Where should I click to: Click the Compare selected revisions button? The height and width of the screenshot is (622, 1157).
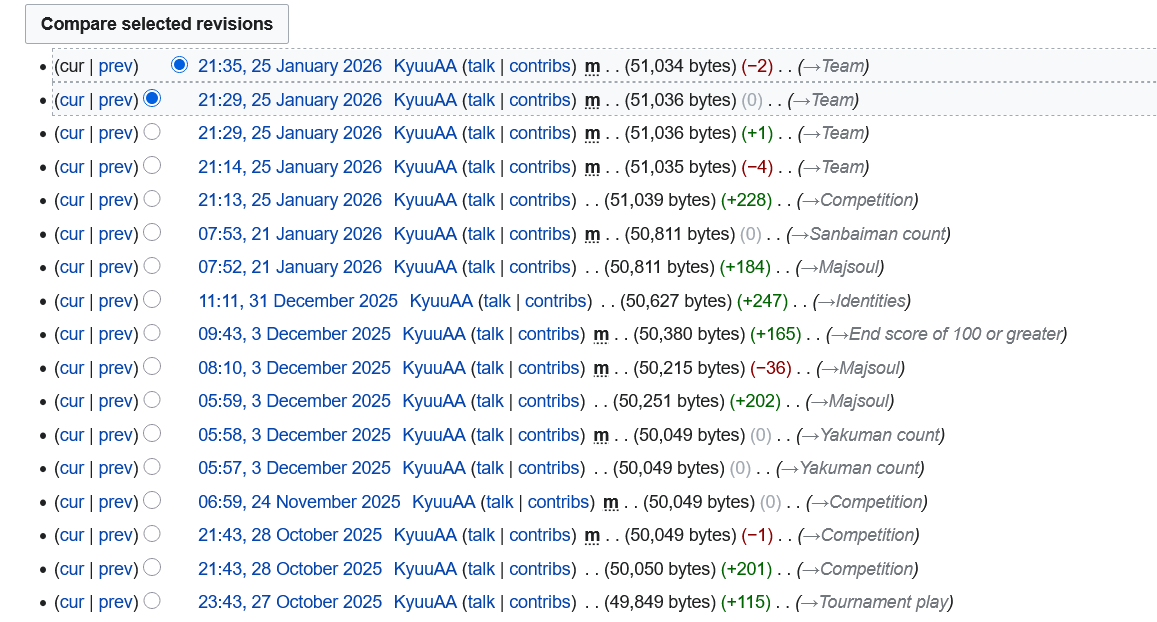(156, 24)
